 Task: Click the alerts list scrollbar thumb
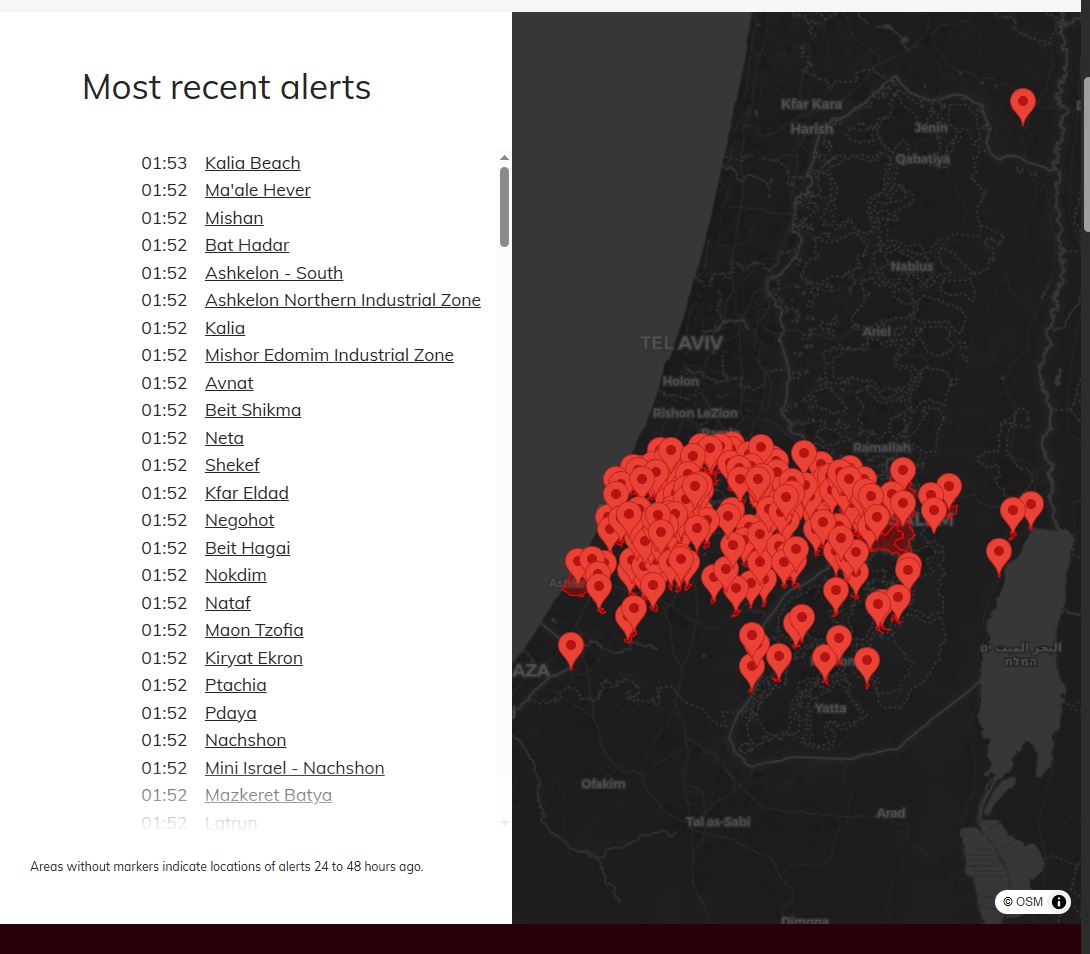click(505, 207)
